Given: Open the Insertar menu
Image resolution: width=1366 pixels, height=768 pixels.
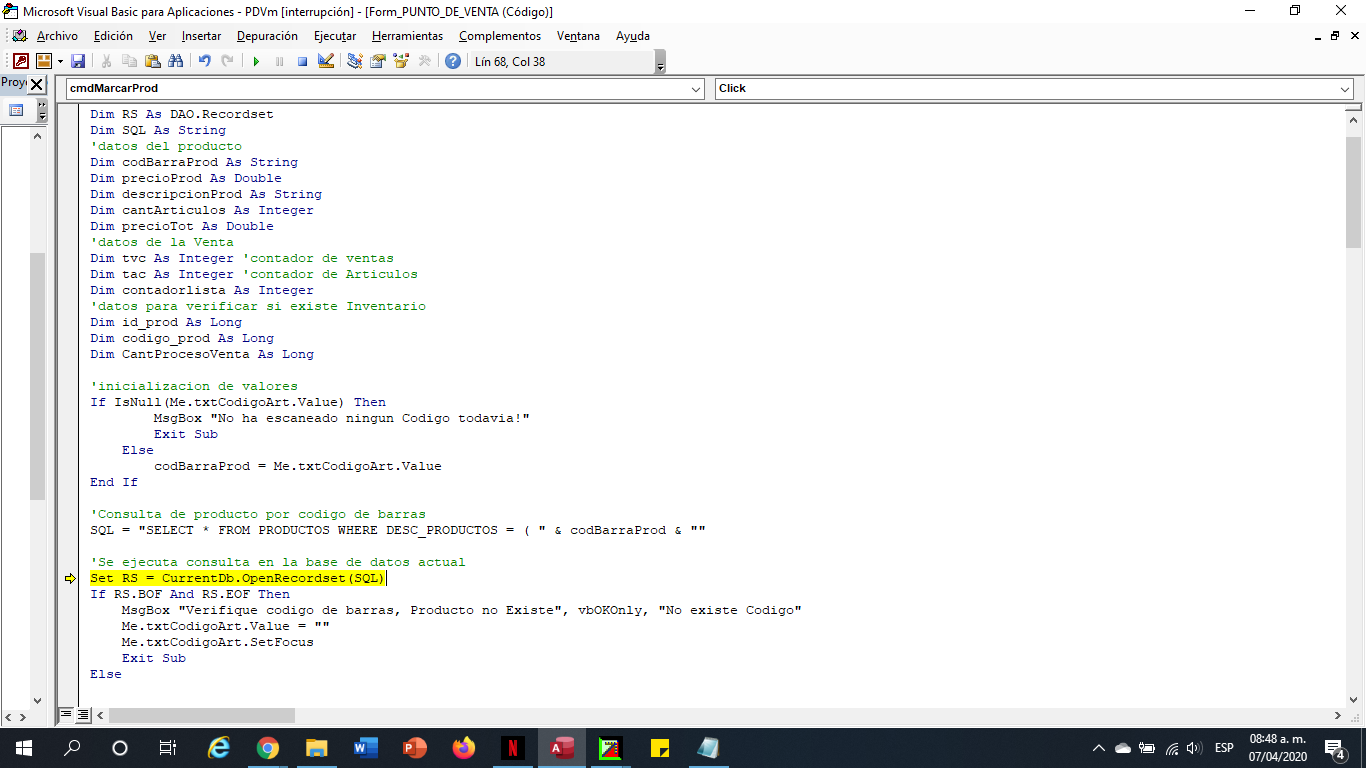Looking at the screenshot, I should coord(201,36).
